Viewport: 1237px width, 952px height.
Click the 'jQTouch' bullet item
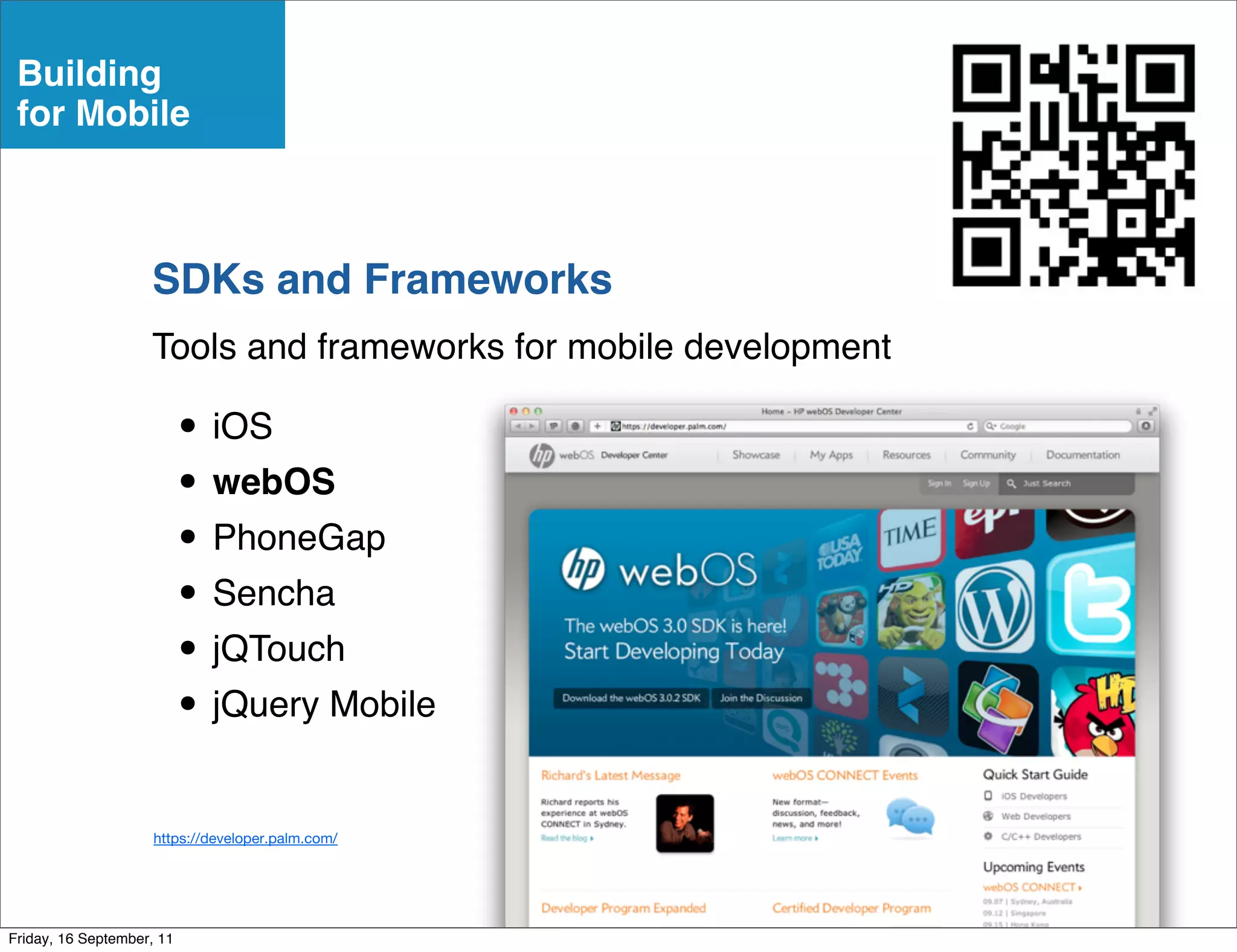(x=278, y=649)
